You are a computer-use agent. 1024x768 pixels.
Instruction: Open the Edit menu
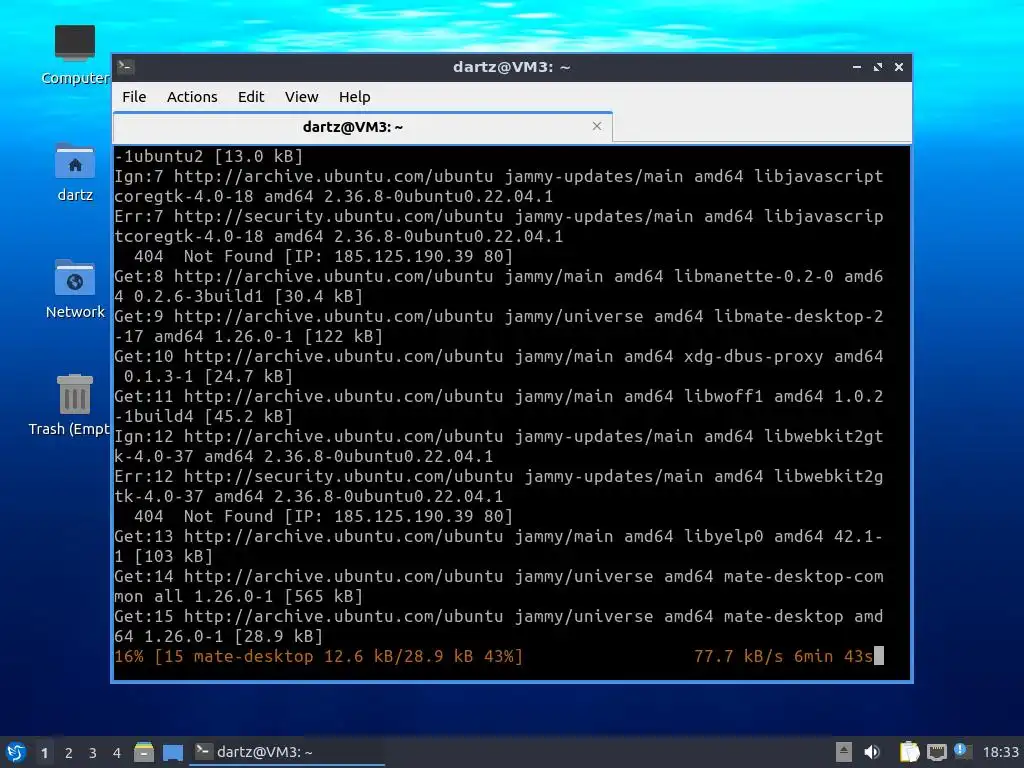coord(251,97)
